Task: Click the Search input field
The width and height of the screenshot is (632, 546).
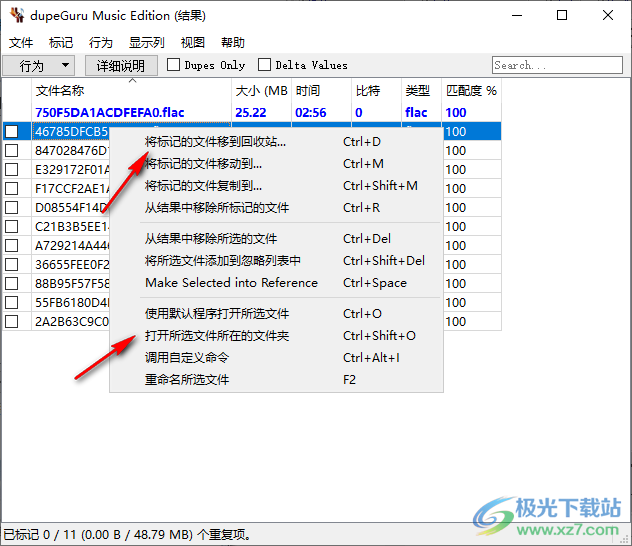Action: point(557,65)
